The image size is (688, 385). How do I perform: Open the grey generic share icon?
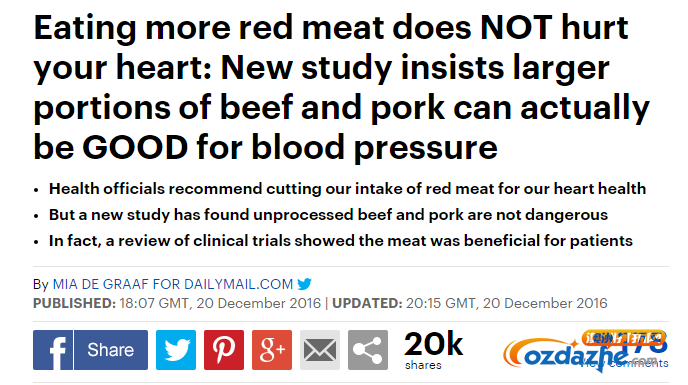coord(368,350)
